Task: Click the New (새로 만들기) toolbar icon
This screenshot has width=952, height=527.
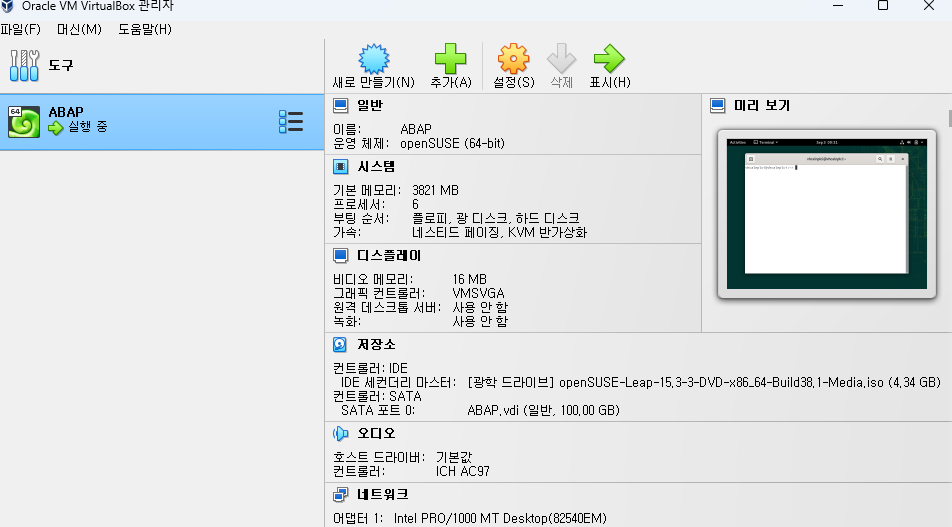Action: tap(373, 59)
